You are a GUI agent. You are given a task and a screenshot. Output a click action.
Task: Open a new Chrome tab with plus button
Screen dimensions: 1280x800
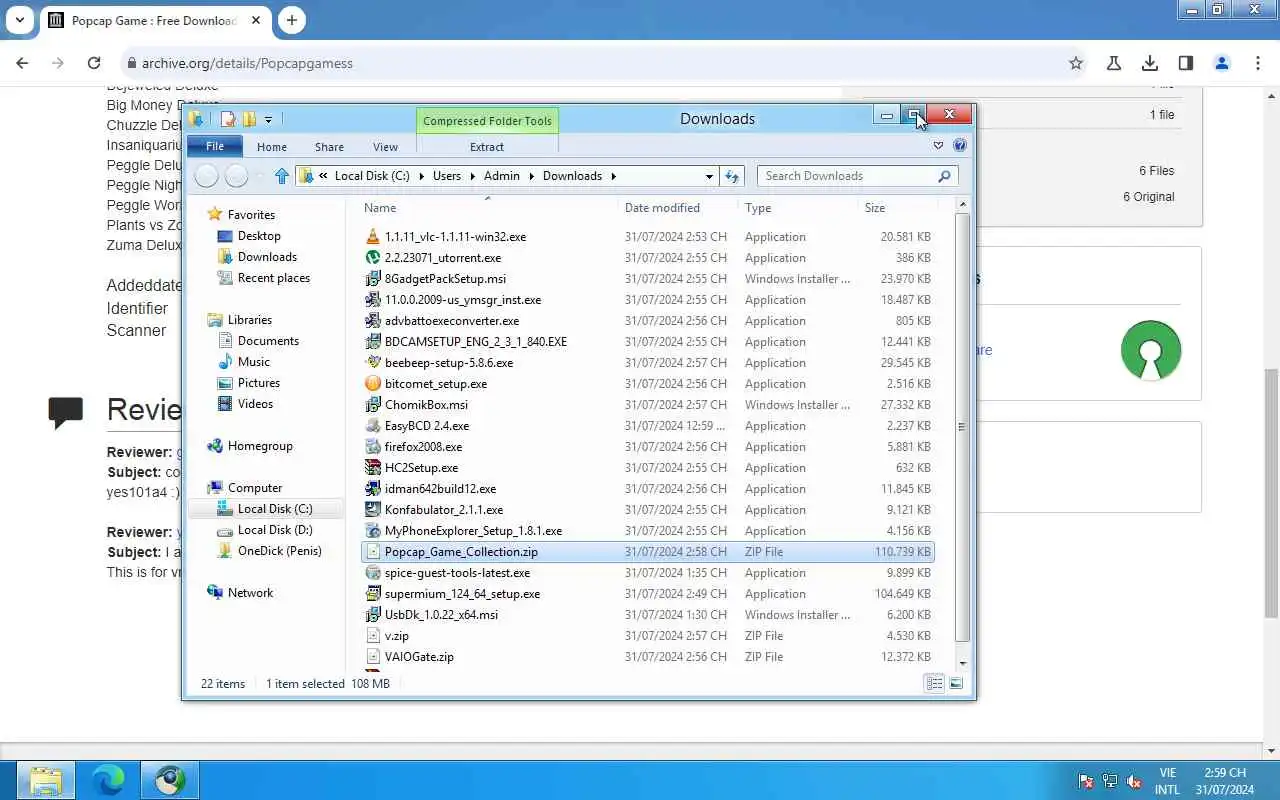pyautogui.click(x=291, y=20)
